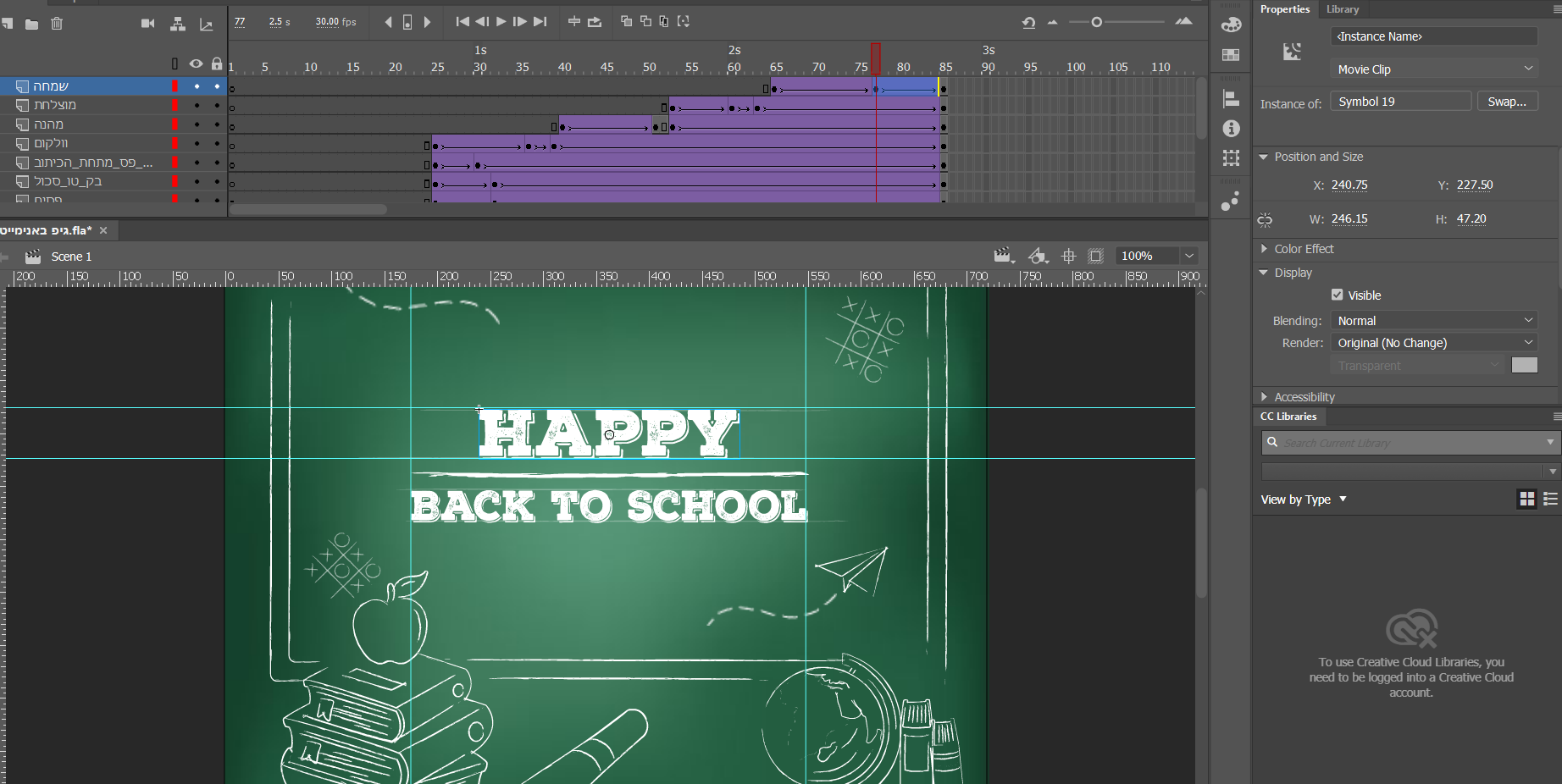Click the Swap... button
Viewport: 1562px width, 784px height.
1507,102
